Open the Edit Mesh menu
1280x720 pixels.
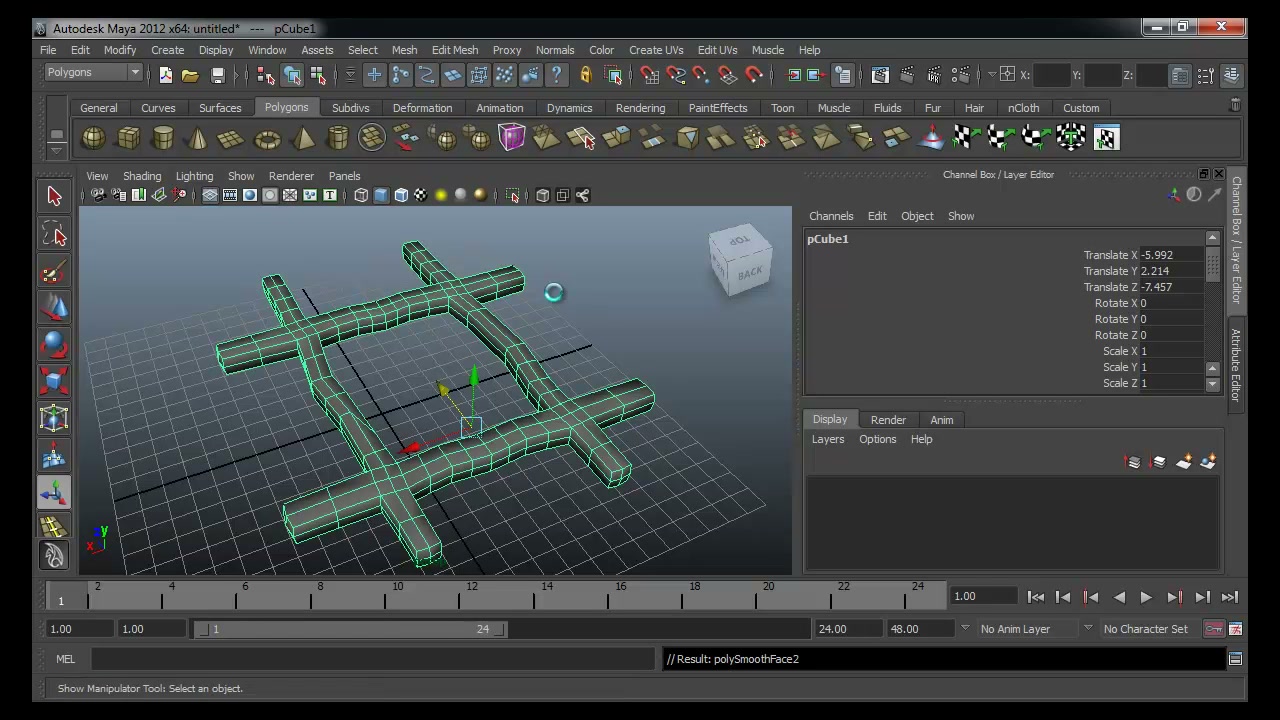[x=455, y=50]
